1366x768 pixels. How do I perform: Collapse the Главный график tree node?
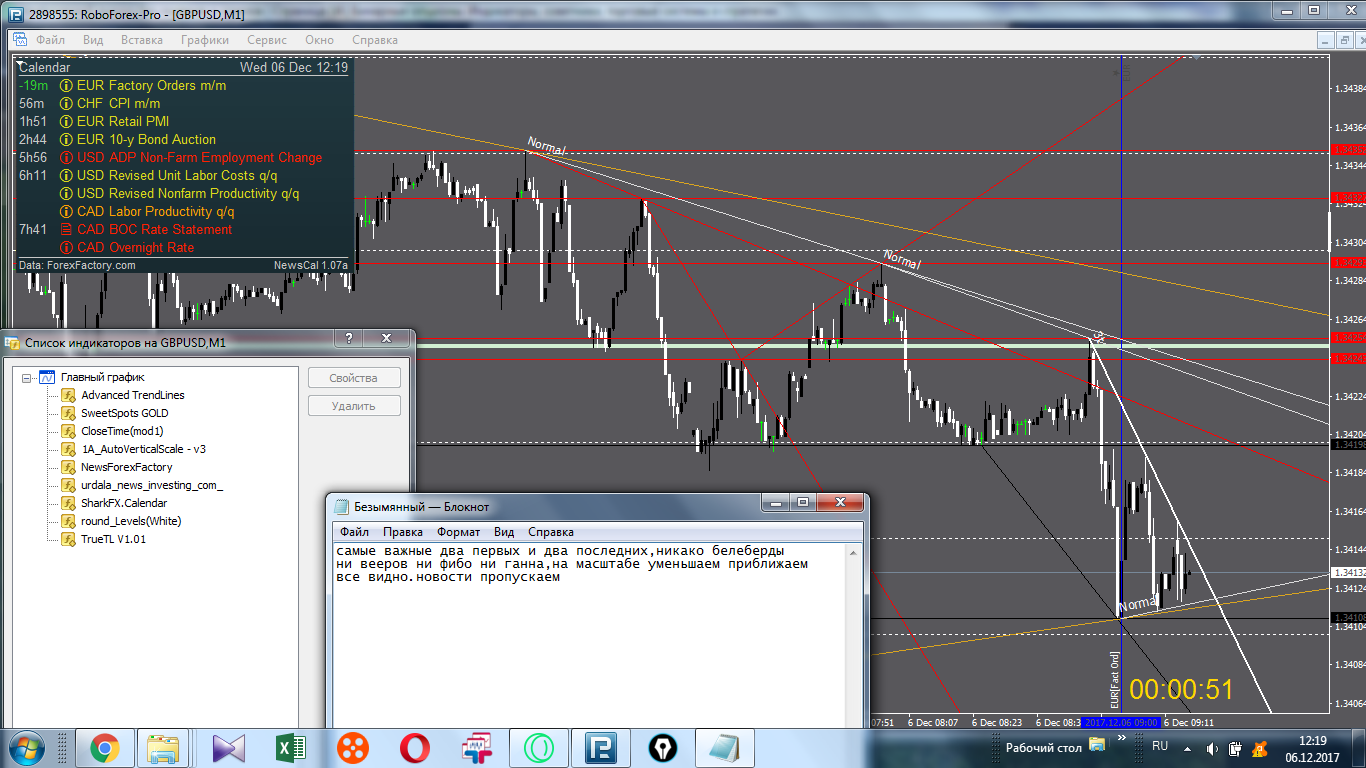26,378
